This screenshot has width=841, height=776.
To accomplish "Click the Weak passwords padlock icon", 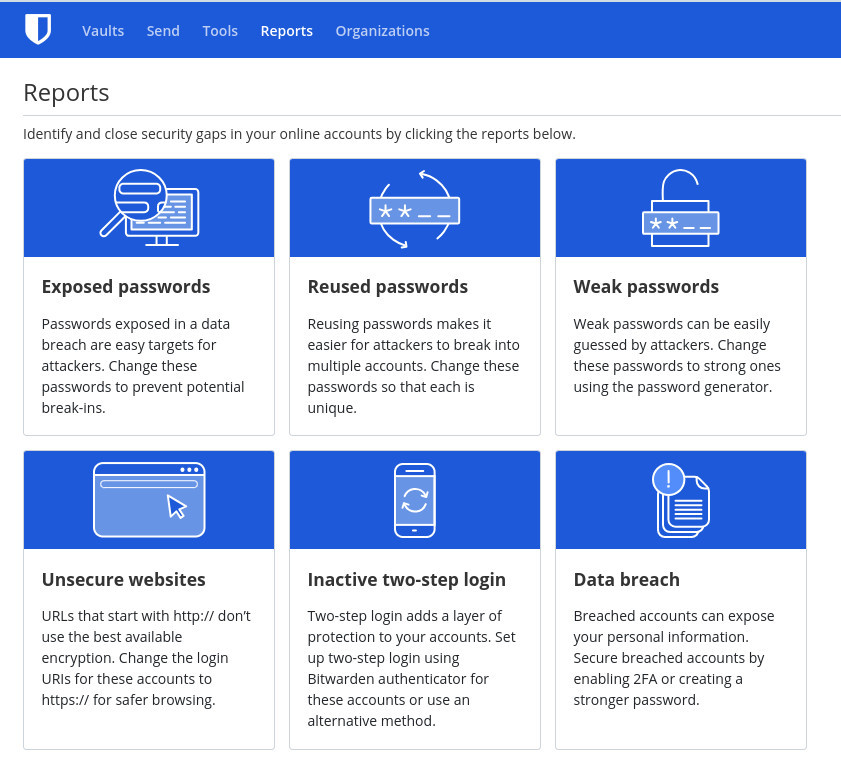I will tap(680, 209).
